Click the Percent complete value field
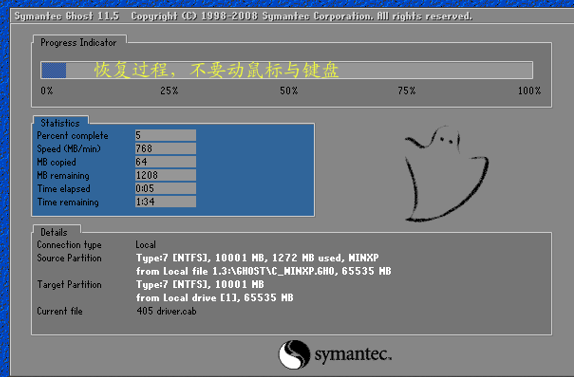The image size is (574, 377). point(165,135)
